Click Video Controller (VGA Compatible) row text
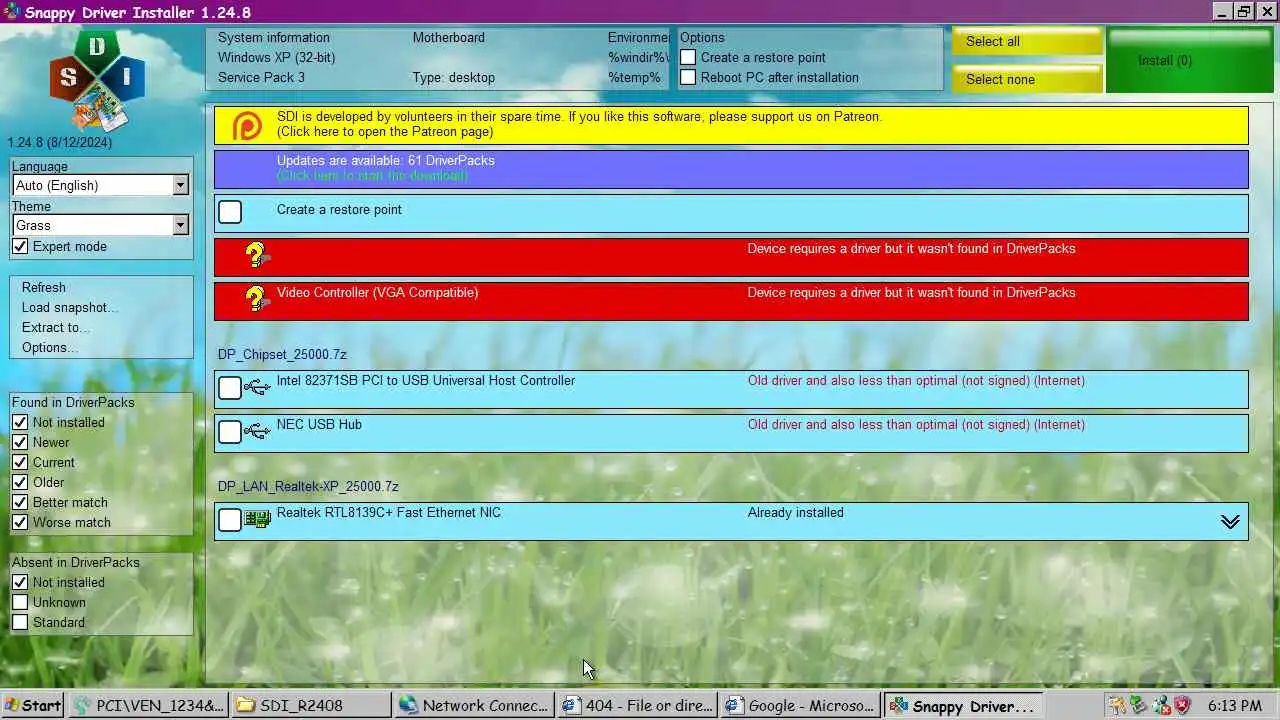1280x720 pixels. pos(377,293)
